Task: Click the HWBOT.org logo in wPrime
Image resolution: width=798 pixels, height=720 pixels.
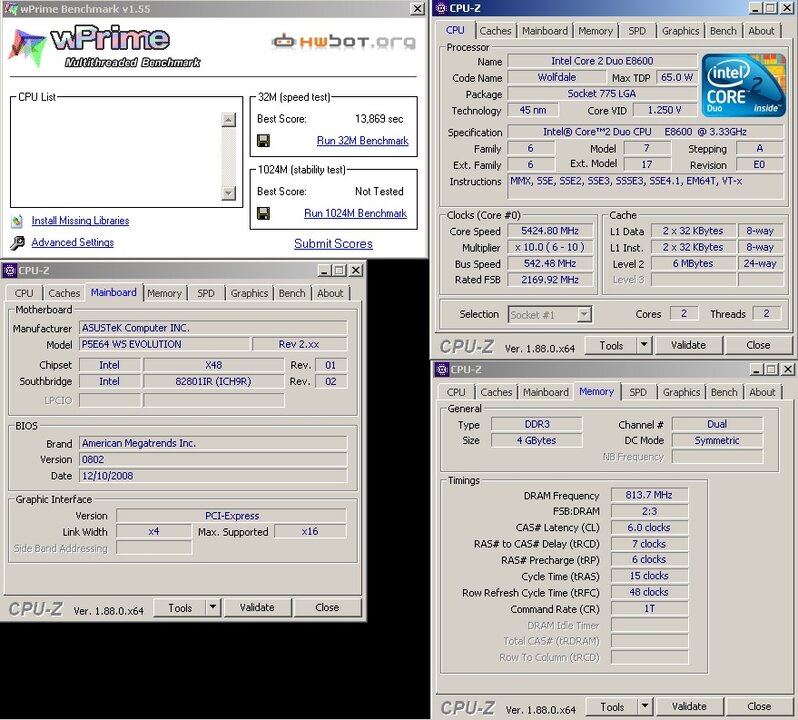Action: point(344,41)
